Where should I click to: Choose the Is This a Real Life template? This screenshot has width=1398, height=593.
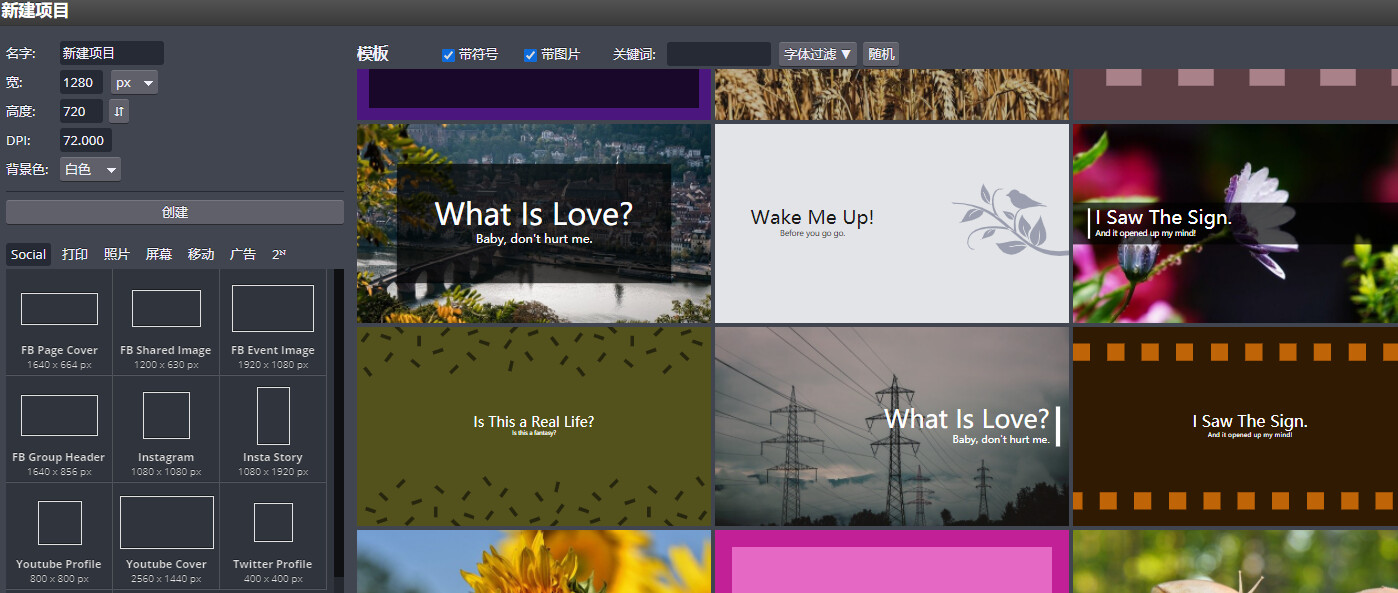pyautogui.click(x=534, y=426)
